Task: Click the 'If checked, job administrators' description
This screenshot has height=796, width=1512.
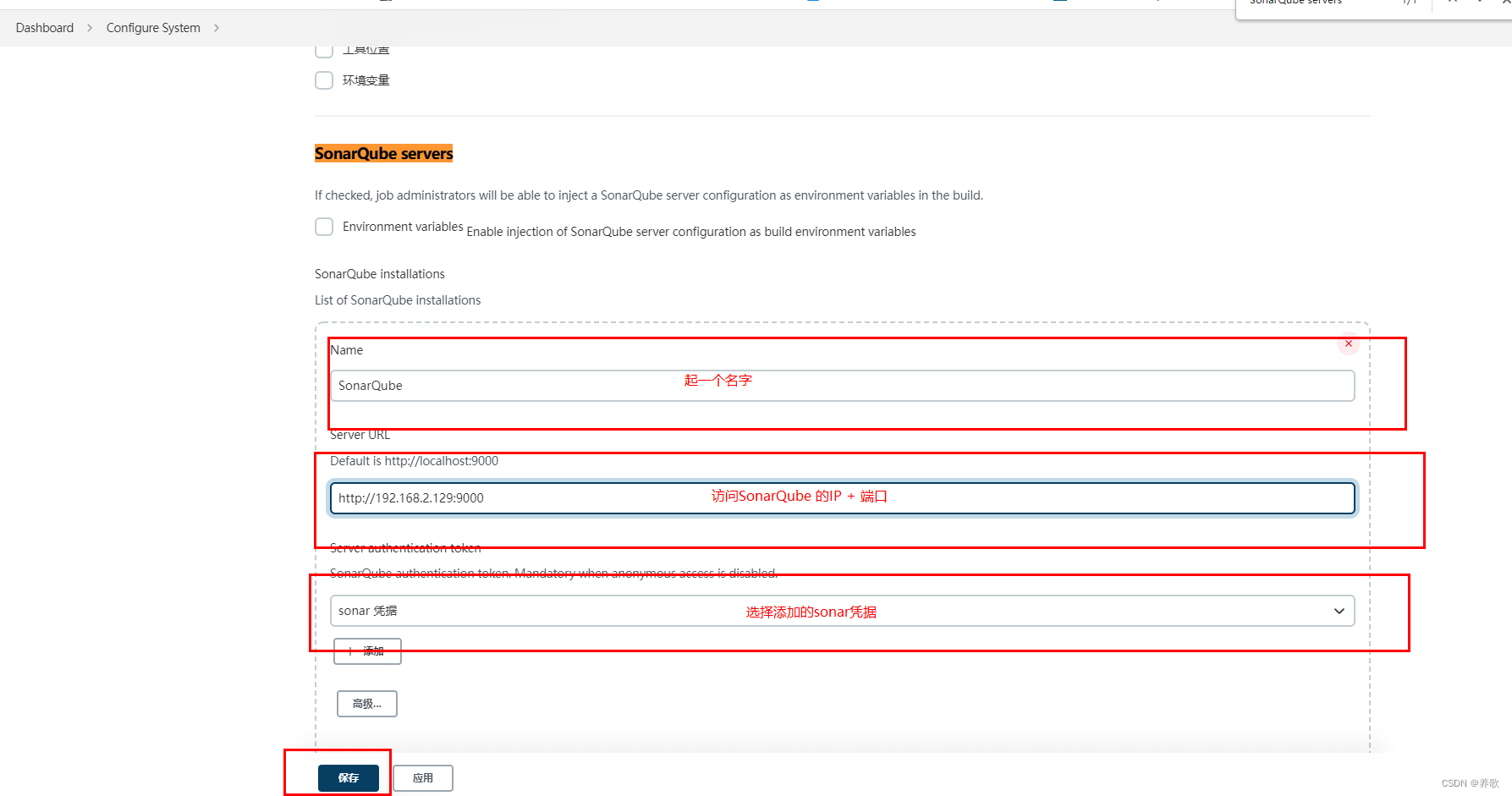Action: [649, 195]
